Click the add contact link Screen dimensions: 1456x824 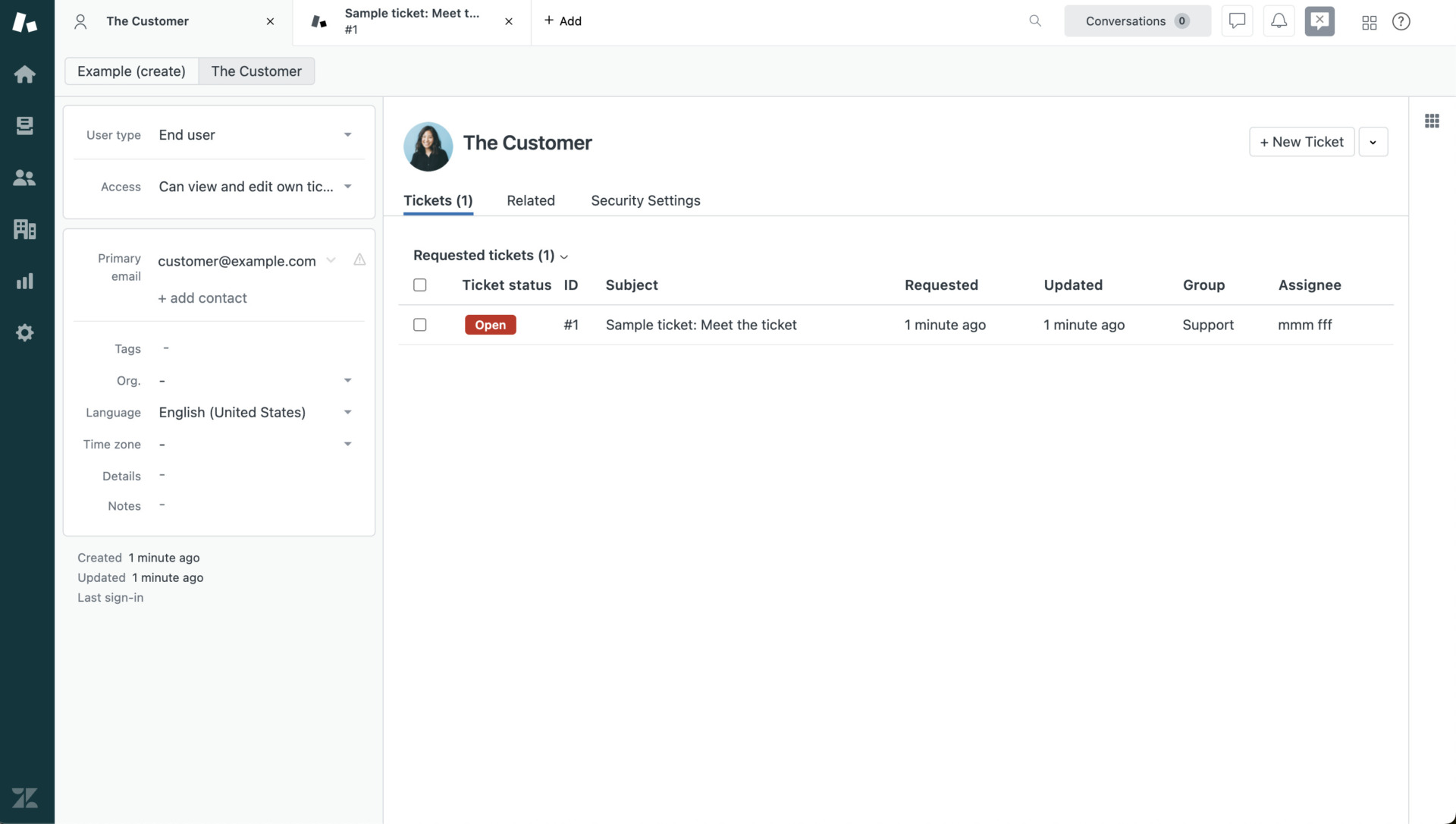202,297
